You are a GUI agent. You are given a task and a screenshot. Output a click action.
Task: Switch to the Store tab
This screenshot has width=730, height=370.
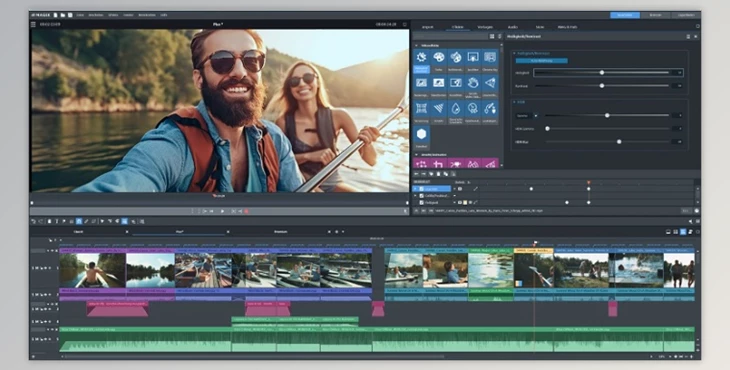click(x=540, y=27)
